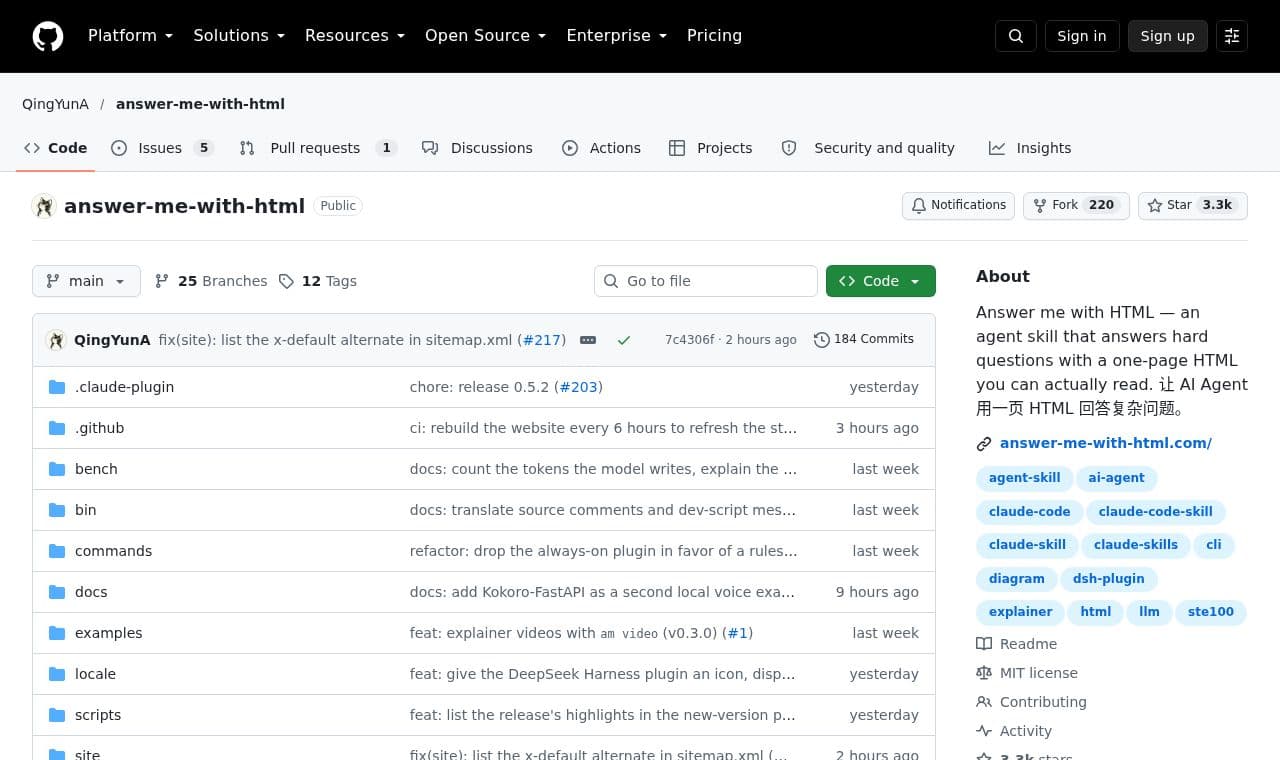Open the answer-me-with-html.com link
The height and width of the screenshot is (760, 1280).
point(1106,443)
